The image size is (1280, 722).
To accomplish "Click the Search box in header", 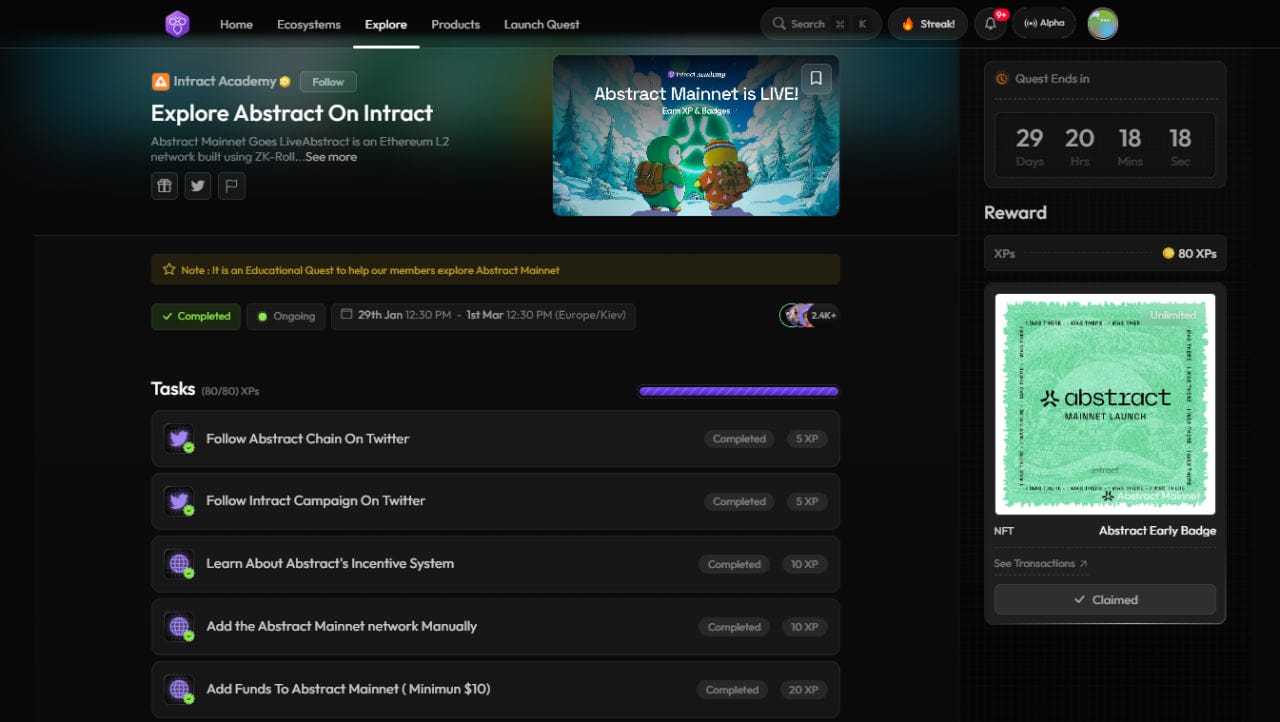I will pyautogui.click(x=821, y=24).
